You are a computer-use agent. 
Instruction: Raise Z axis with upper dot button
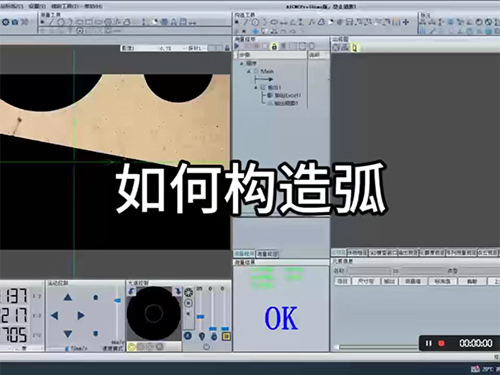[96, 297]
